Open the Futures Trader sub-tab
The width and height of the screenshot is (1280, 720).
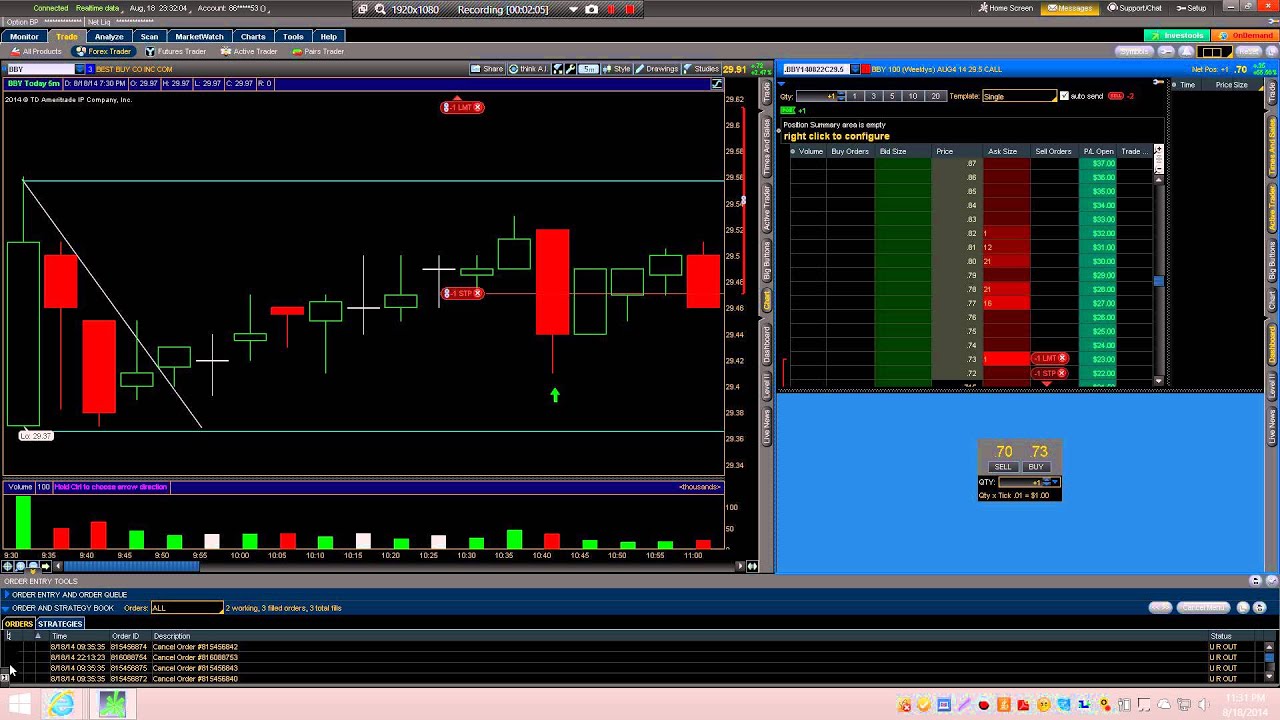point(176,51)
